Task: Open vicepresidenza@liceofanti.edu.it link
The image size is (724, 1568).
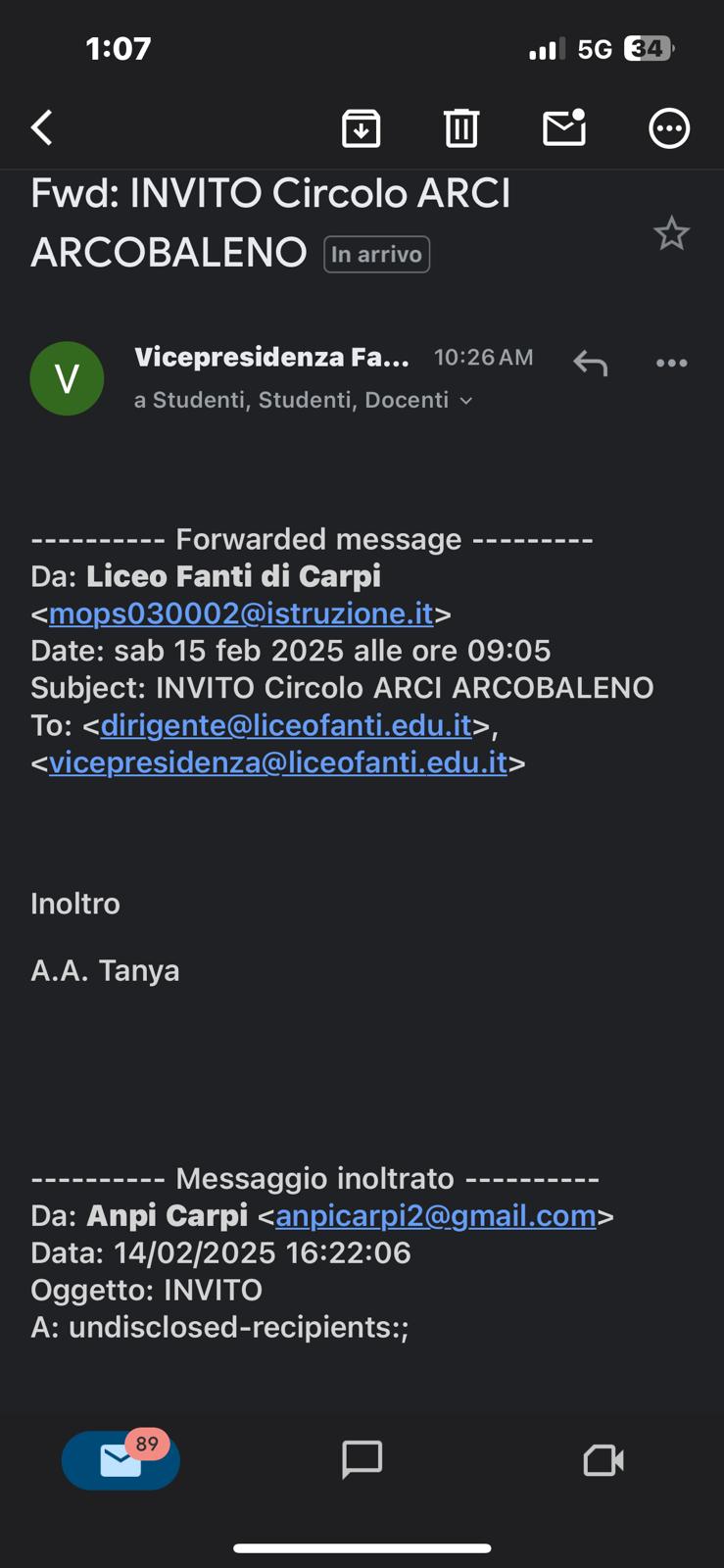Action: coord(278,762)
